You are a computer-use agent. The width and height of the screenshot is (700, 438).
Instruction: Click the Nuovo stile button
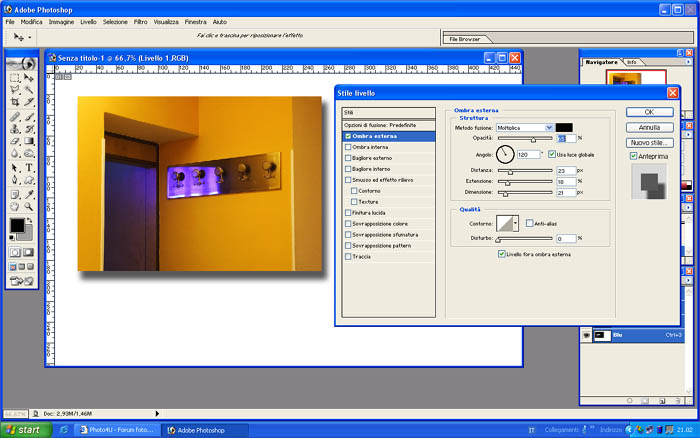650,143
